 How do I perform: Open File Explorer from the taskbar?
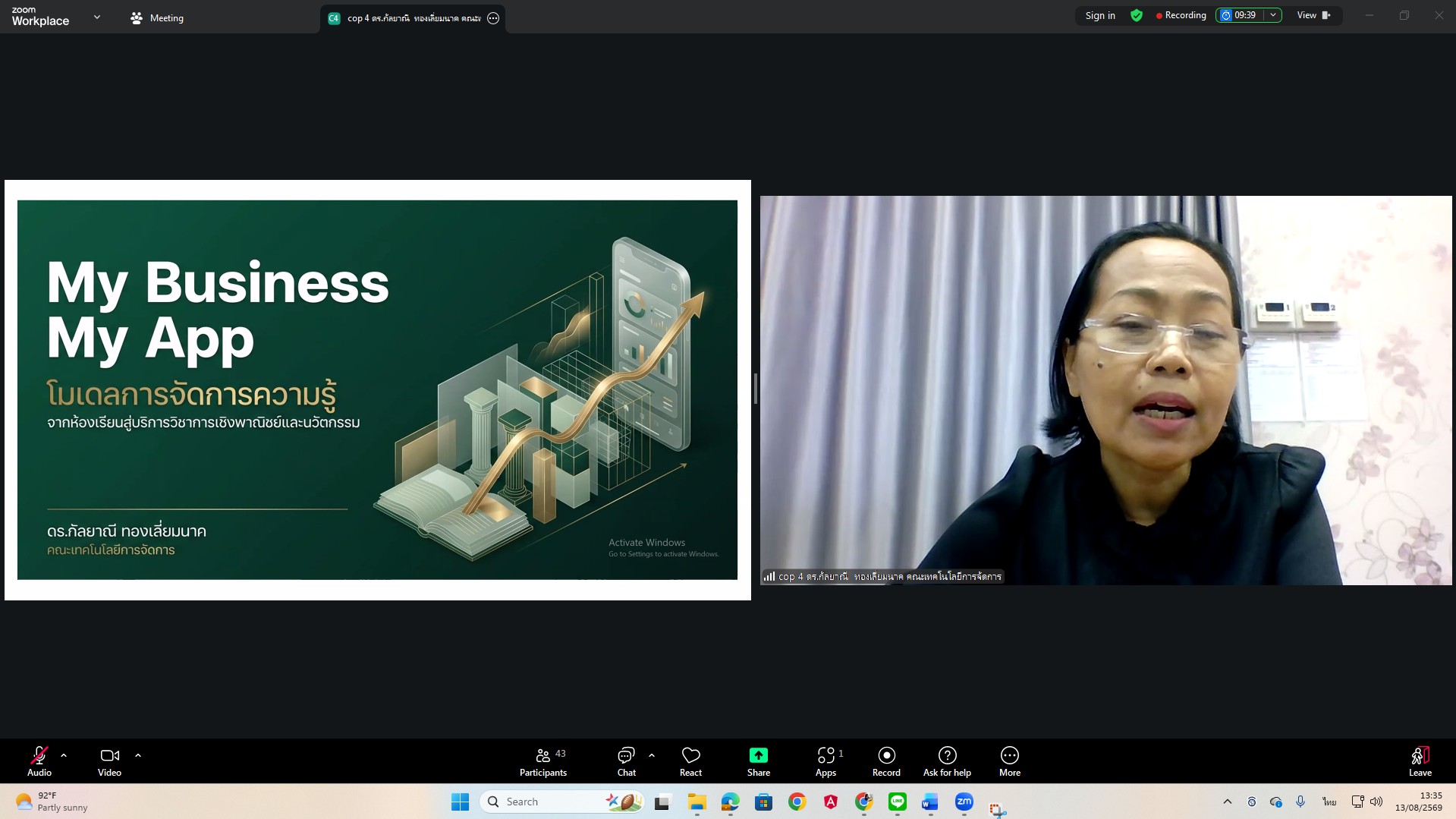pos(697,802)
